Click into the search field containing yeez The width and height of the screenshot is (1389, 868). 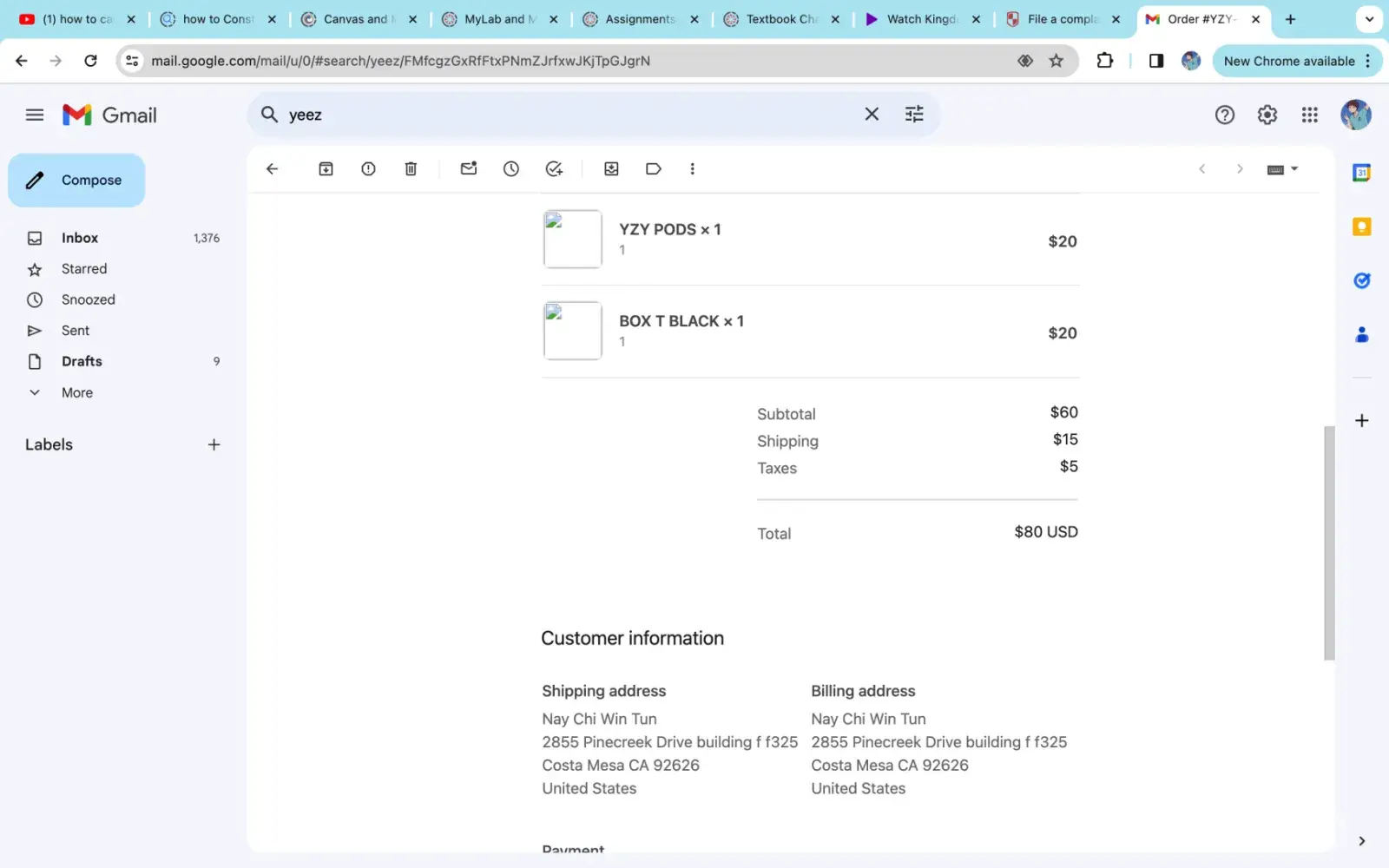click(x=564, y=115)
